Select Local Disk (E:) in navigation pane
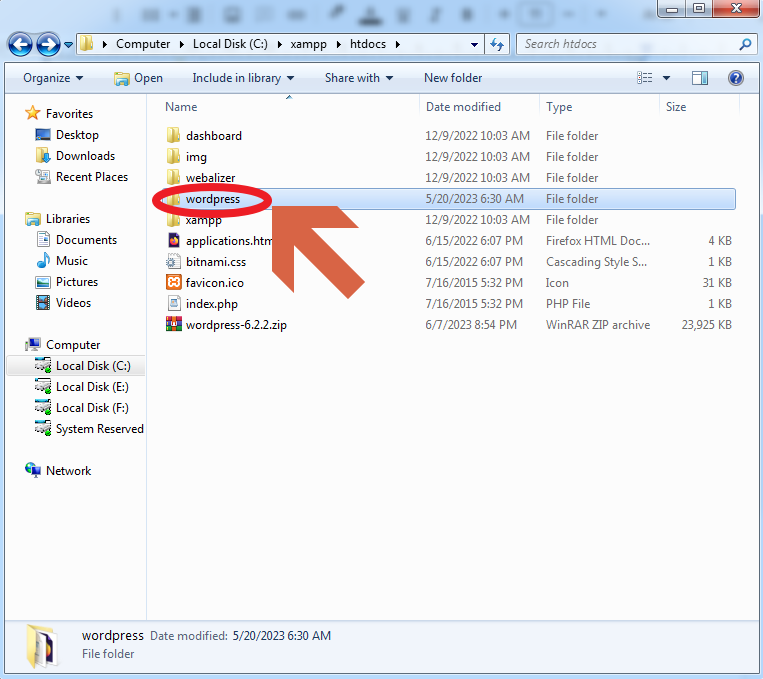Image resolution: width=763 pixels, height=679 pixels. (x=92, y=386)
